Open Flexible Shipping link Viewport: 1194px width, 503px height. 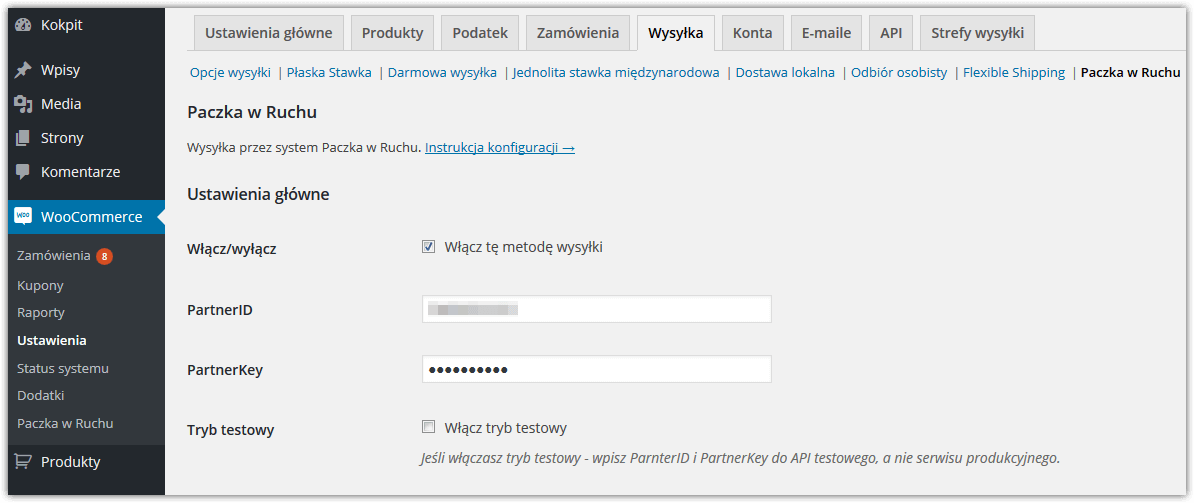(1014, 73)
